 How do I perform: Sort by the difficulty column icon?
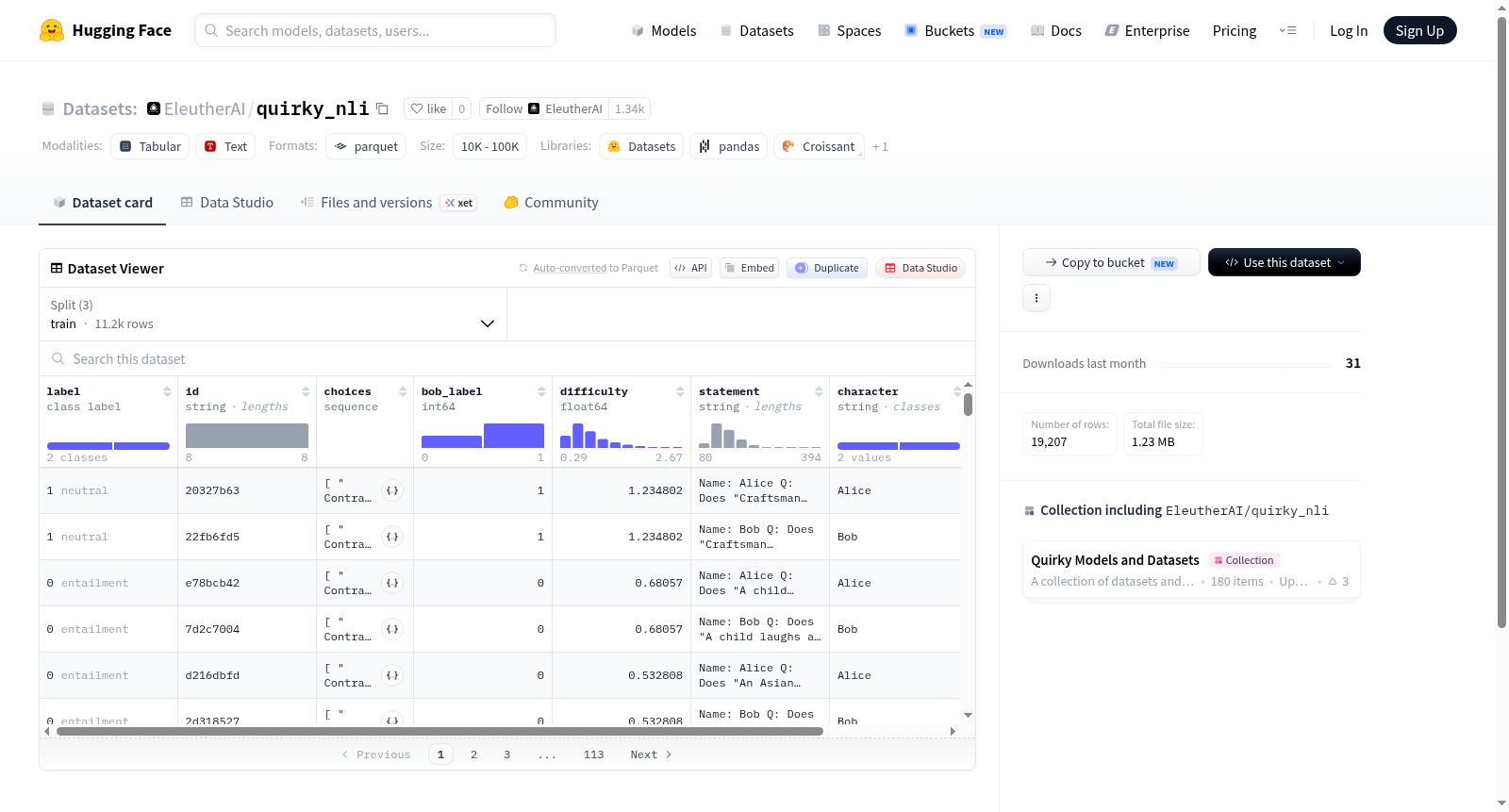pos(680,391)
